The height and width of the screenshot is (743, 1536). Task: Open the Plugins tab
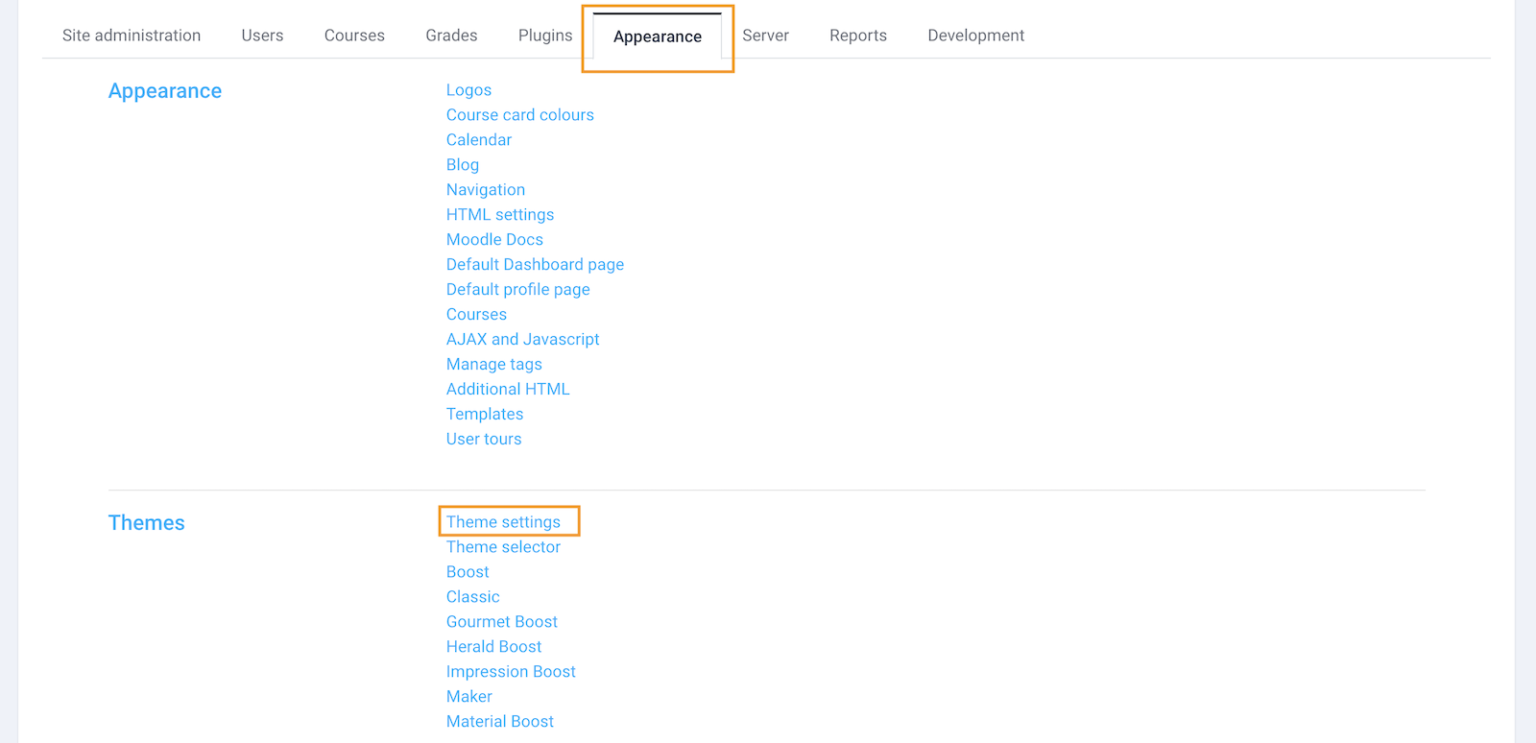(544, 35)
